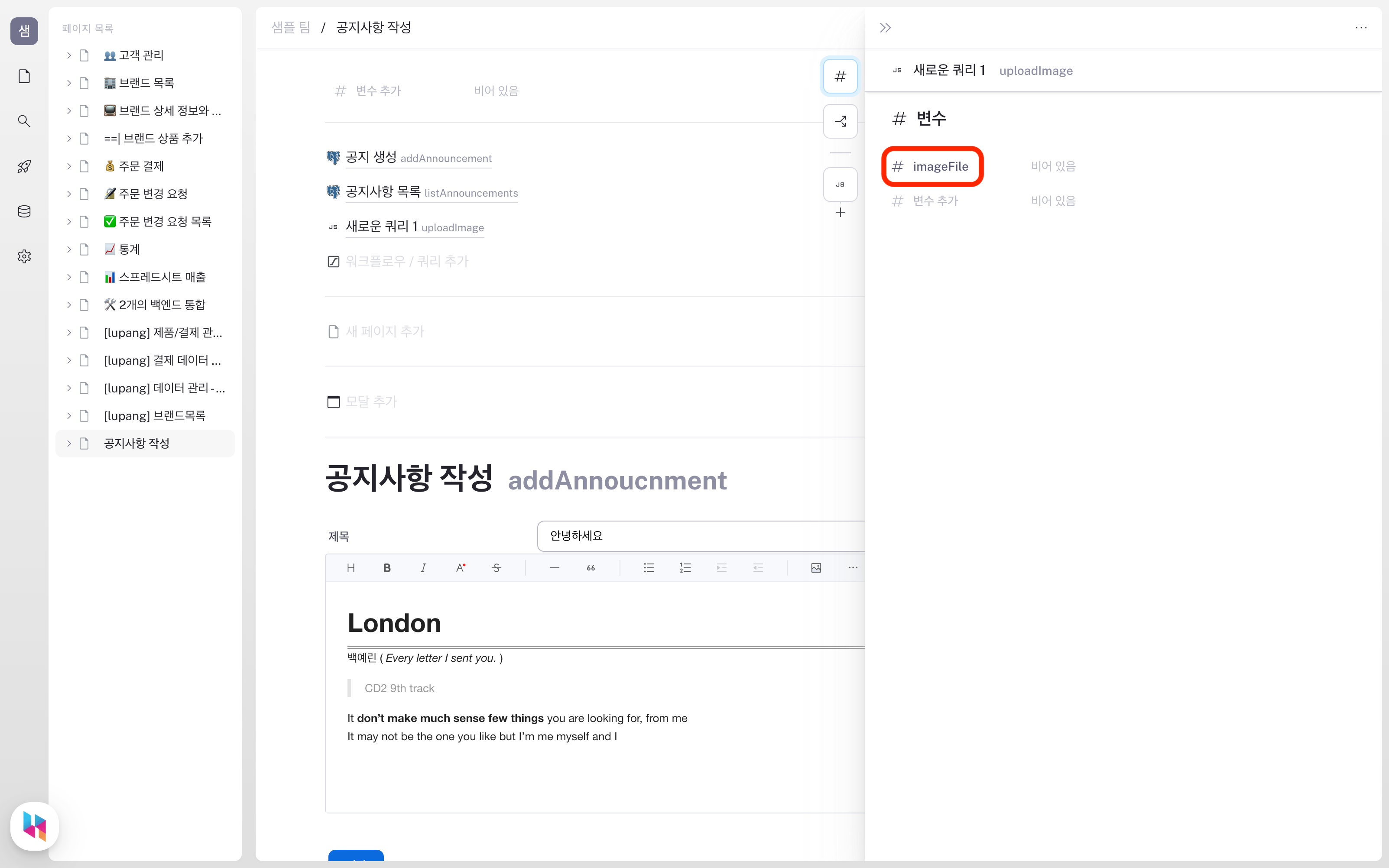Insert numbered list in editor
The height and width of the screenshot is (868, 1389).
685,568
